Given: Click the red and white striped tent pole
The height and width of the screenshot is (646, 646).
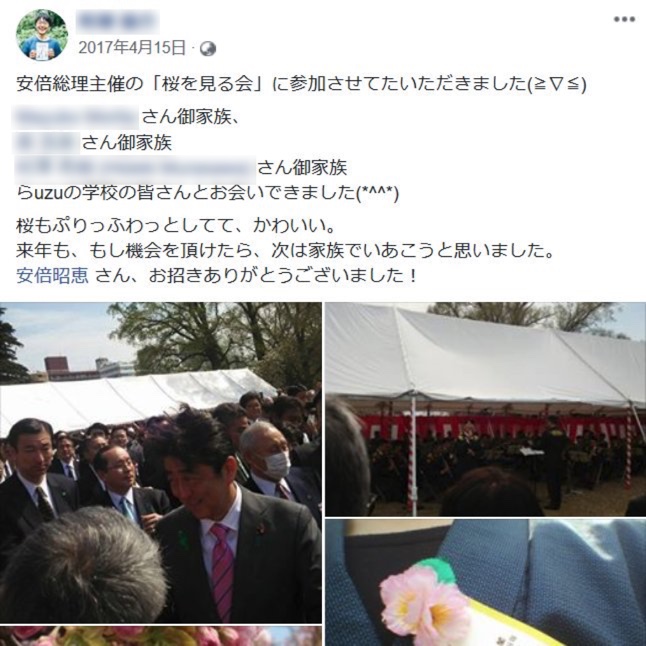Looking at the screenshot, I should pos(412,451).
